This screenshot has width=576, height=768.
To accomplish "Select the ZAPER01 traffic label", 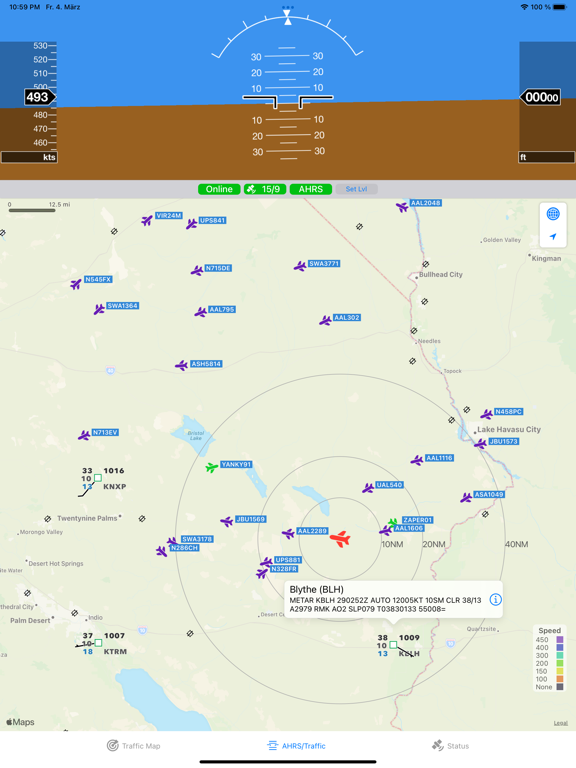I will point(417,520).
